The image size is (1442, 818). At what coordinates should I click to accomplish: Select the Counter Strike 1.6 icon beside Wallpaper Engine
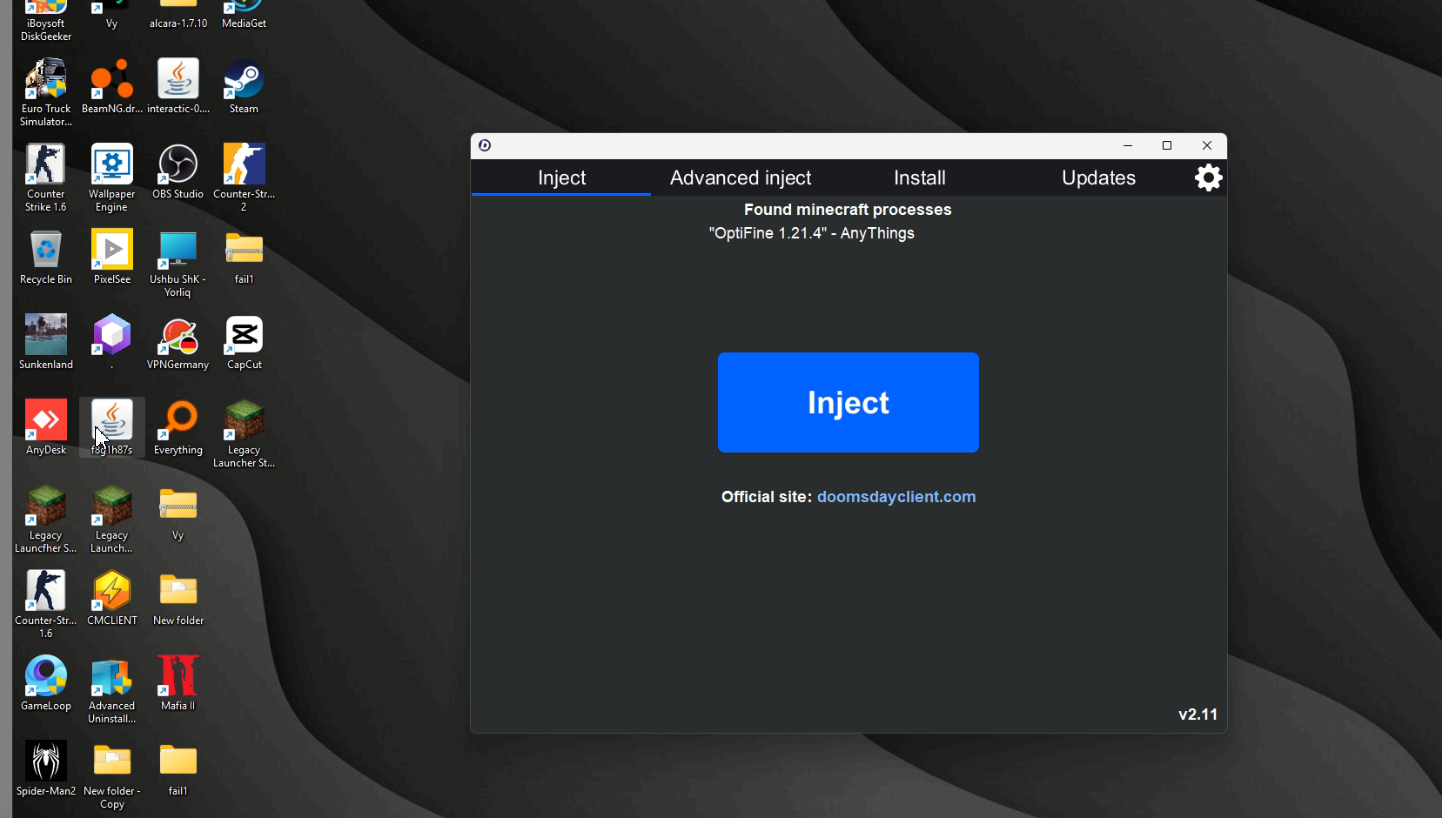[46, 178]
